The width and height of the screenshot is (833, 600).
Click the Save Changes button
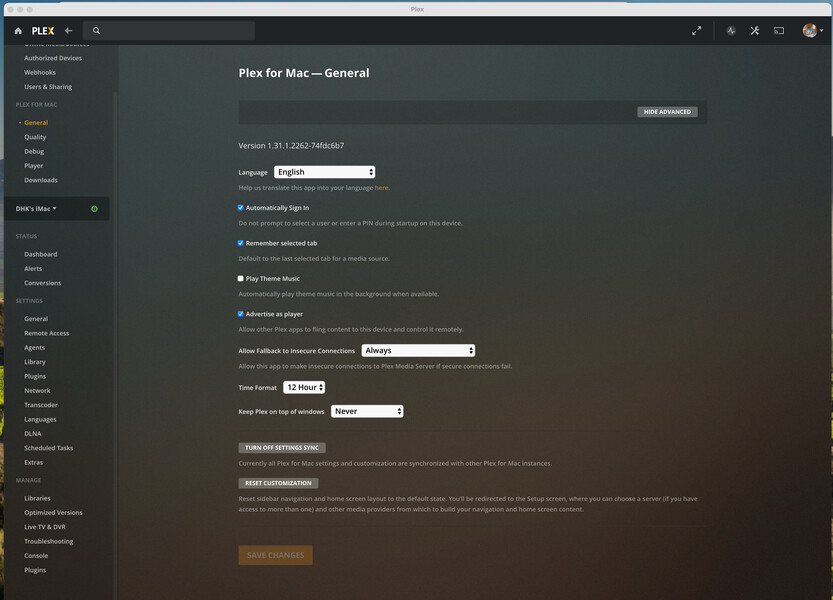[x=276, y=555]
